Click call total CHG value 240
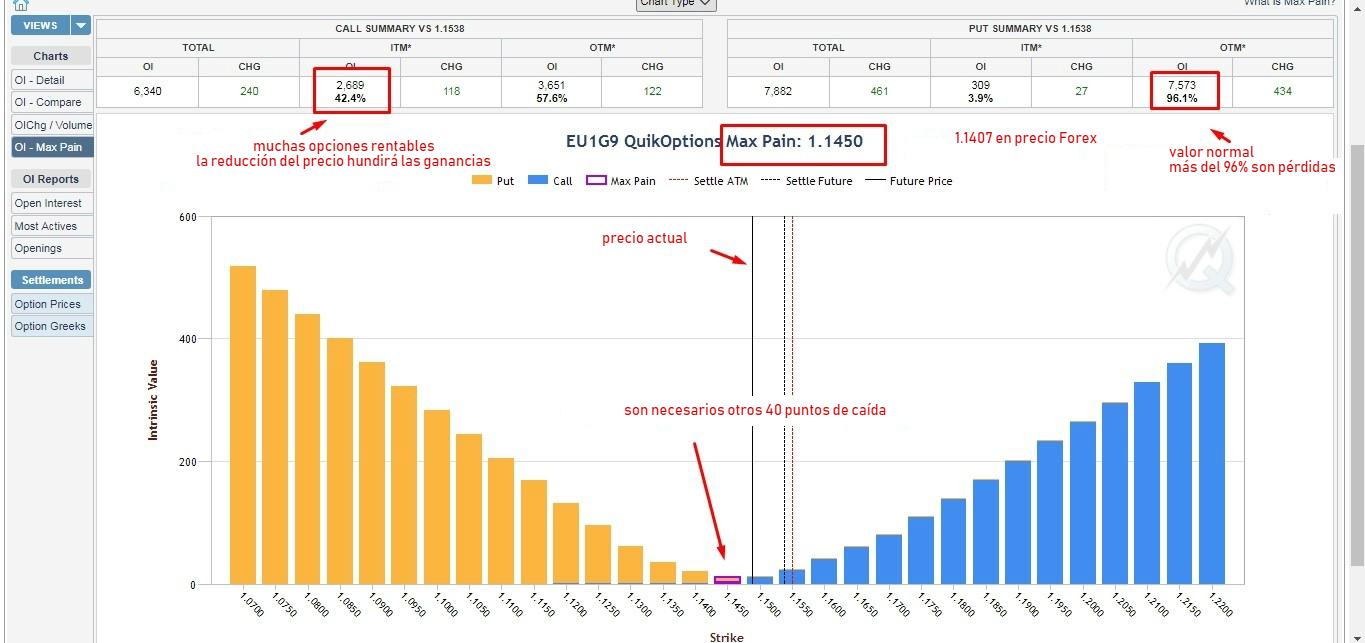 pos(249,92)
